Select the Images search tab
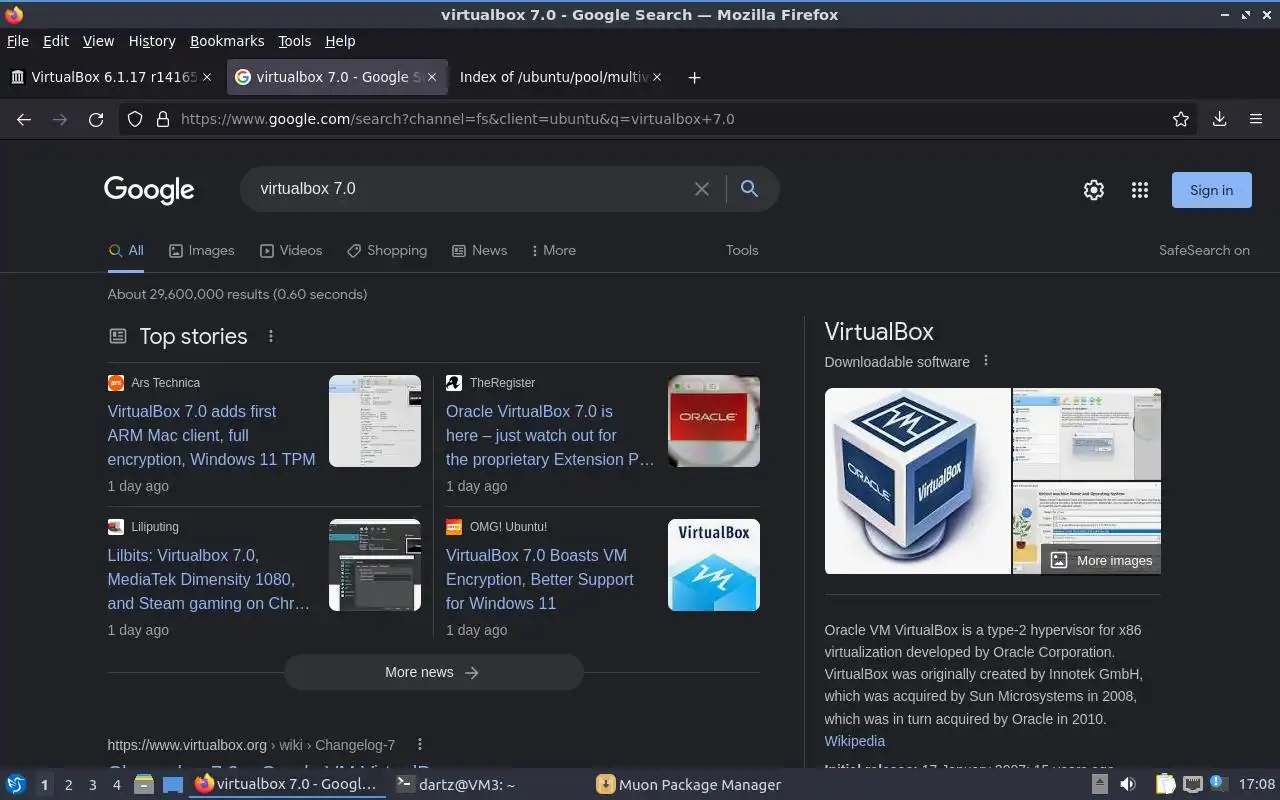Viewport: 1280px width, 800px height. 201,250
